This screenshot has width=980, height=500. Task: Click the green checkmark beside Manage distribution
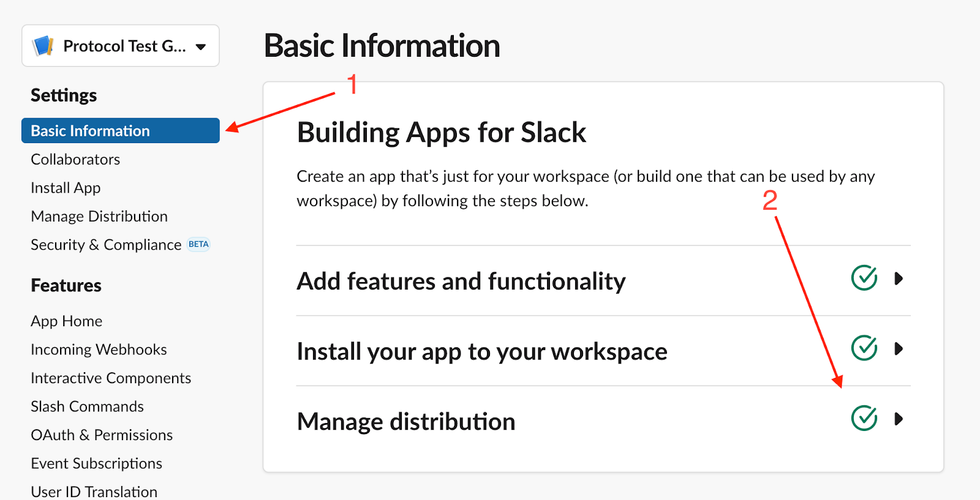click(x=863, y=419)
